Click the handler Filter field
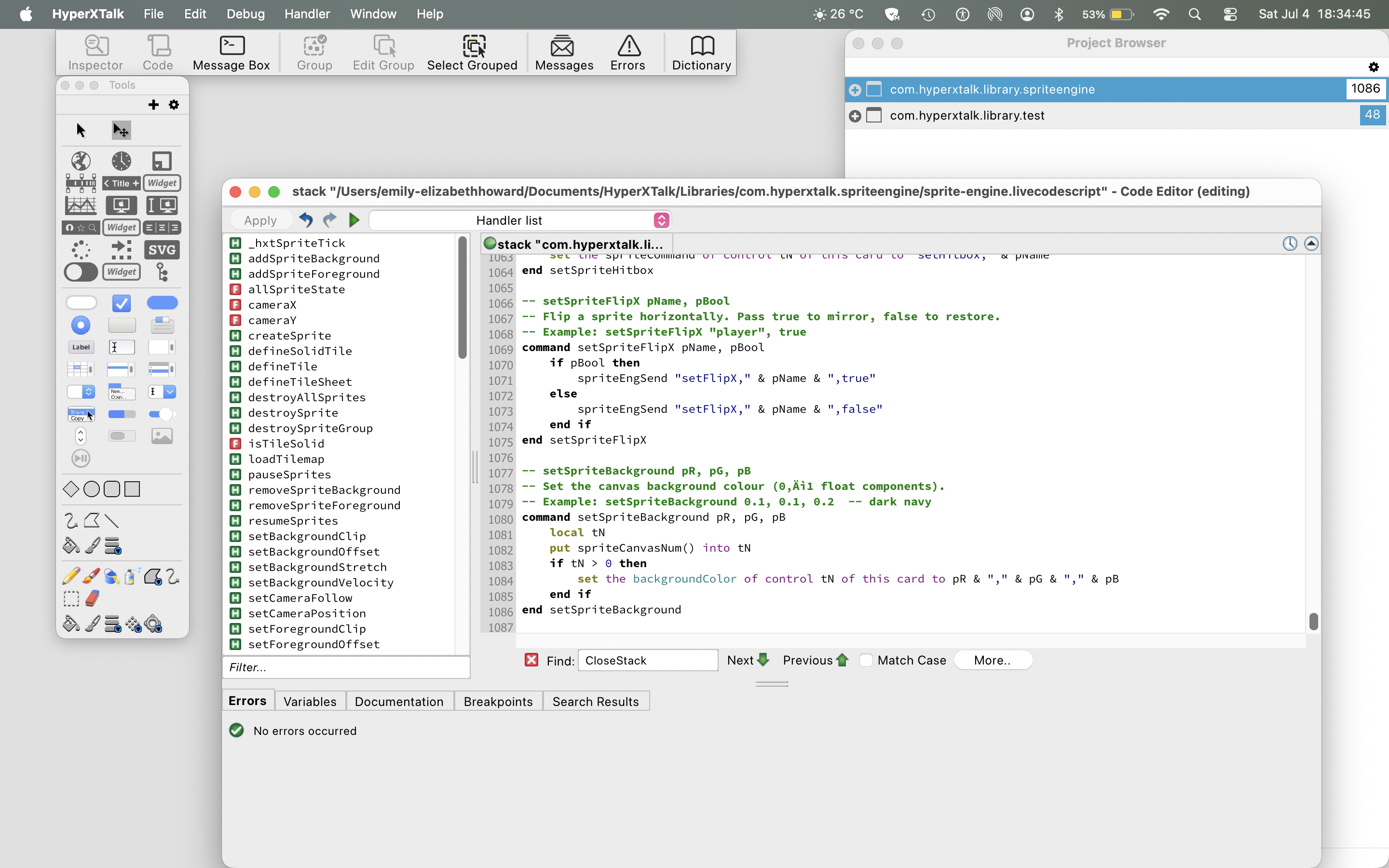 tap(346, 667)
